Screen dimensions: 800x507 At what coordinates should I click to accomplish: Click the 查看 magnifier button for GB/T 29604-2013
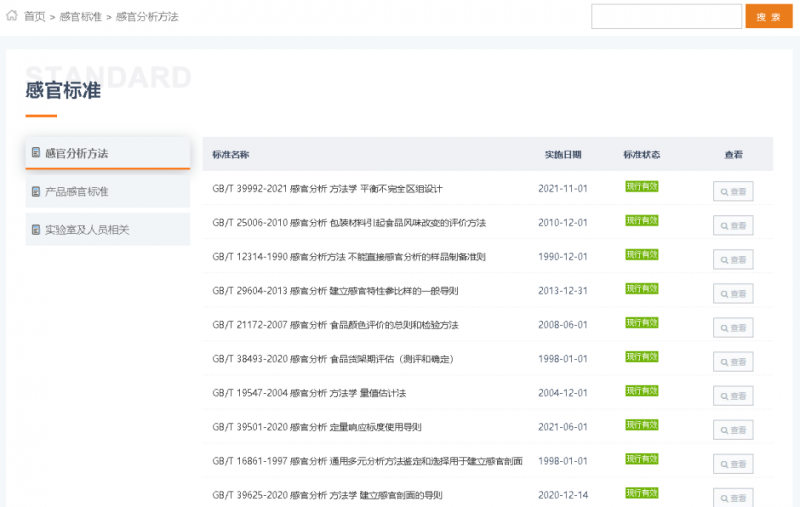733,293
